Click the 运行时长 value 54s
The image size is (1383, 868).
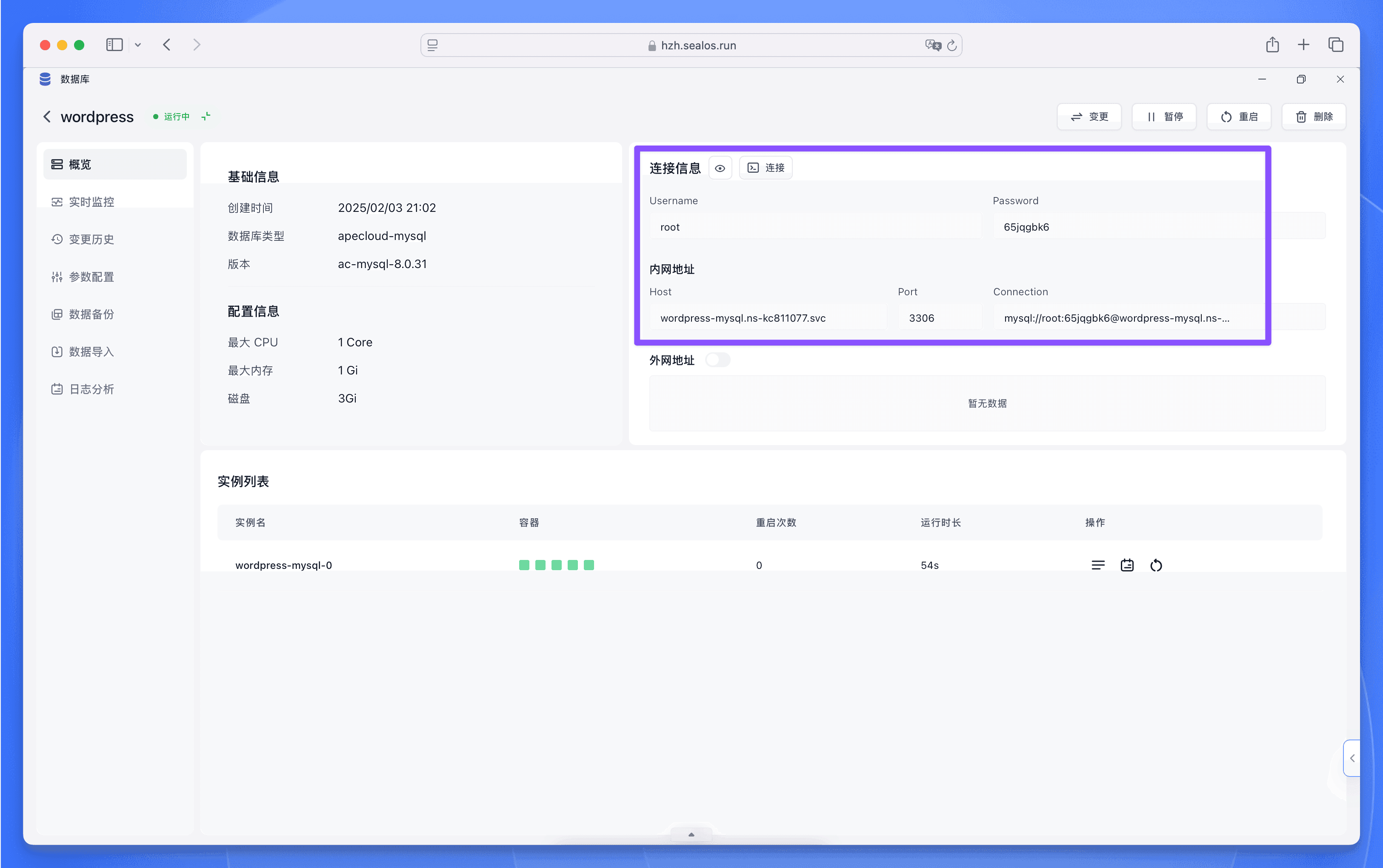coord(929,565)
